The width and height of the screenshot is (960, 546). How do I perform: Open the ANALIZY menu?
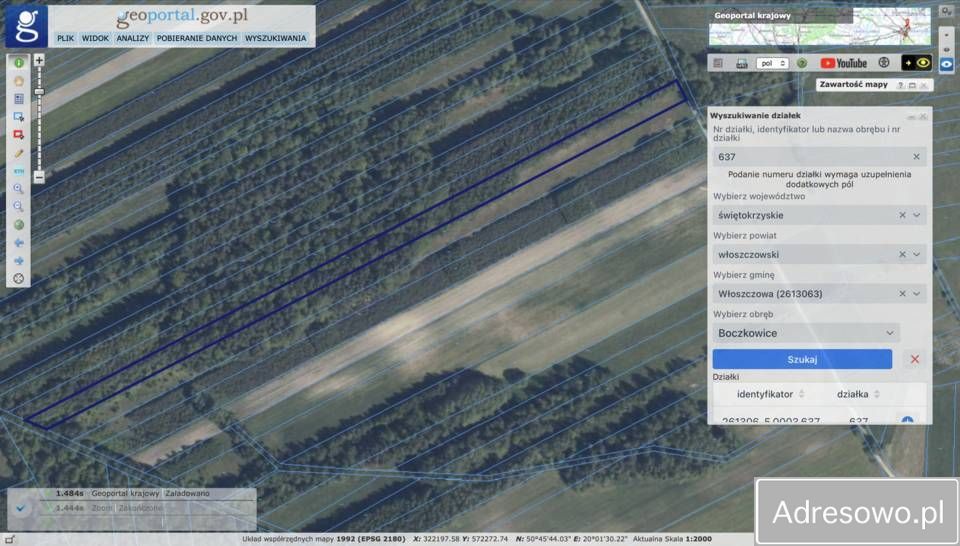point(133,38)
